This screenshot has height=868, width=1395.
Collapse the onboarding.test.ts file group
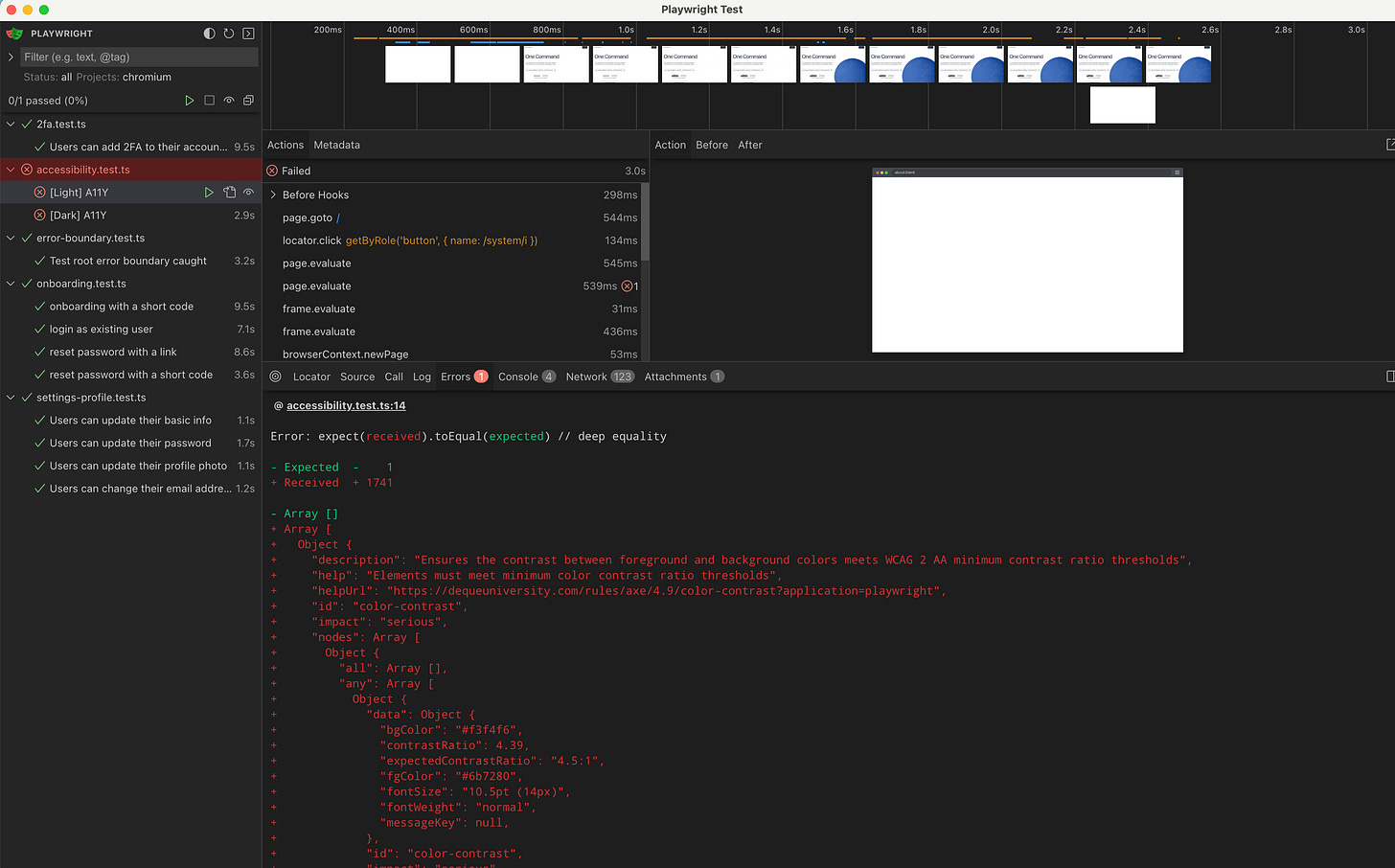coord(11,284)
